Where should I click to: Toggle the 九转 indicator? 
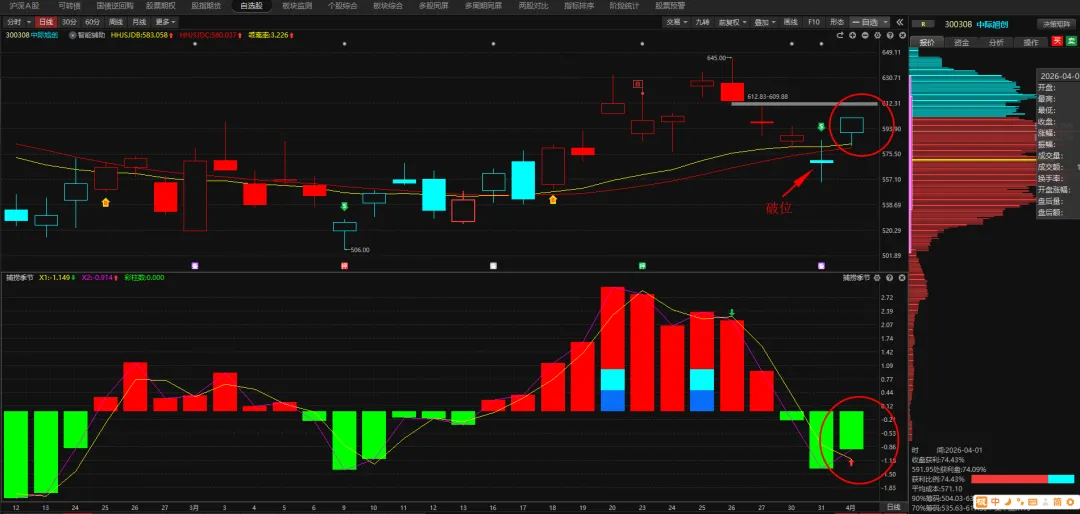(x=703, y=22)
